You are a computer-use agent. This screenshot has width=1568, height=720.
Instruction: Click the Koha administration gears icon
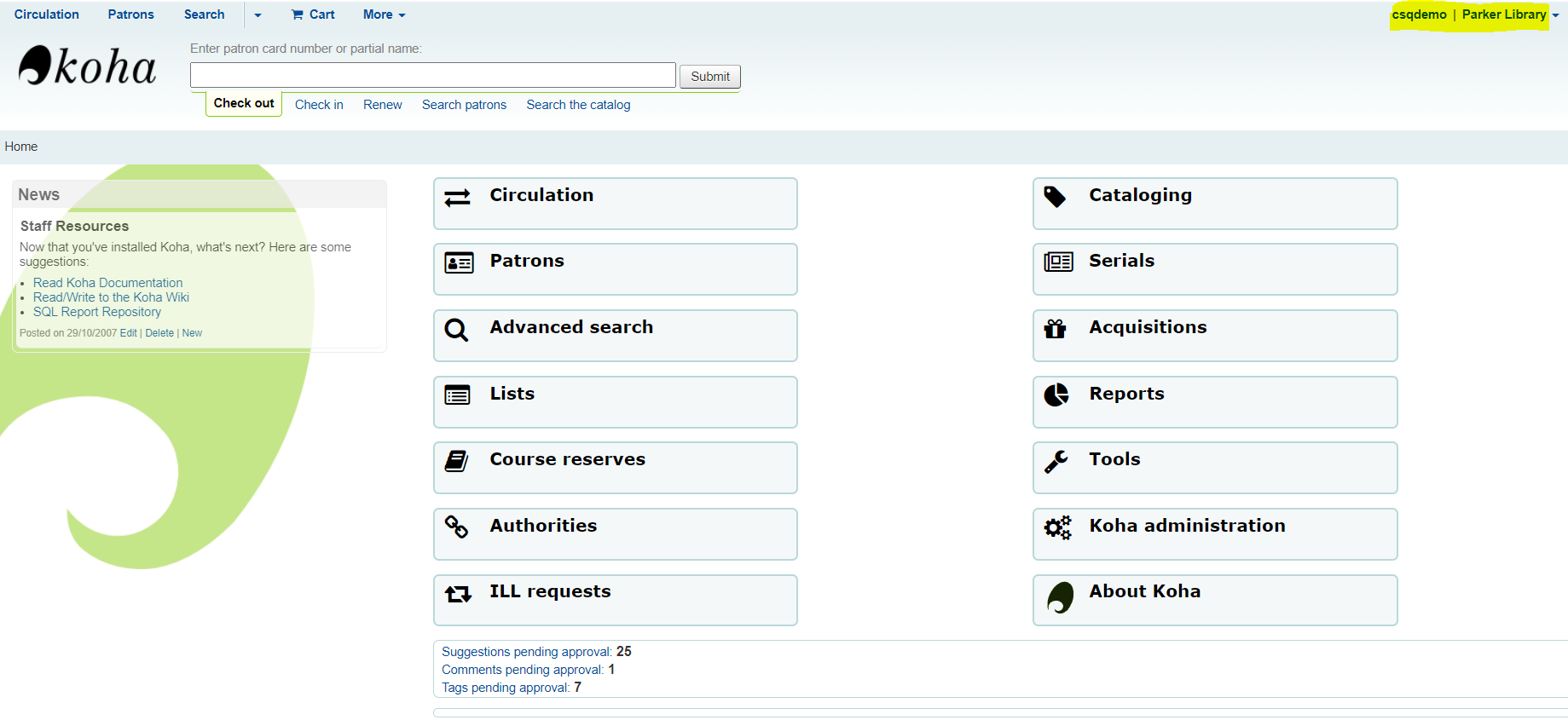tap(1057, 527)
